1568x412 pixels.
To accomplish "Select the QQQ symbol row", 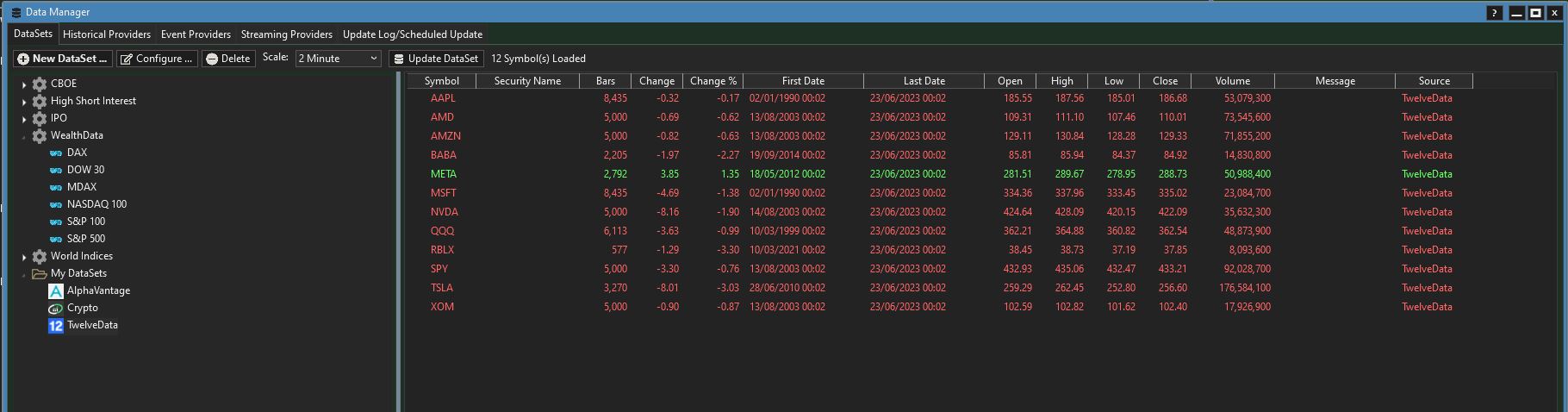I will [x=939, y=231].
